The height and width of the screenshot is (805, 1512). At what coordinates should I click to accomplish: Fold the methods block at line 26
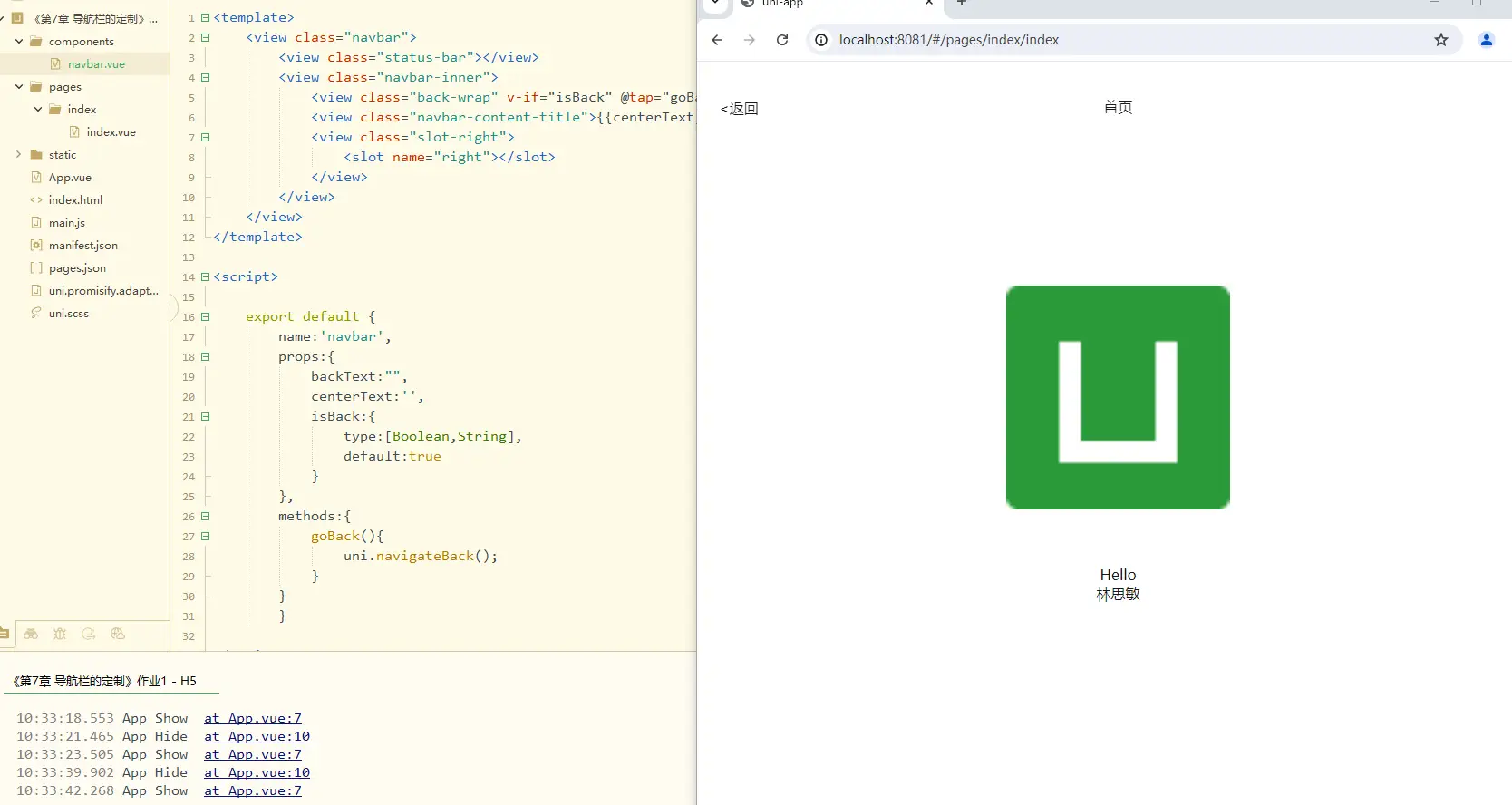[x=205, y=516]
